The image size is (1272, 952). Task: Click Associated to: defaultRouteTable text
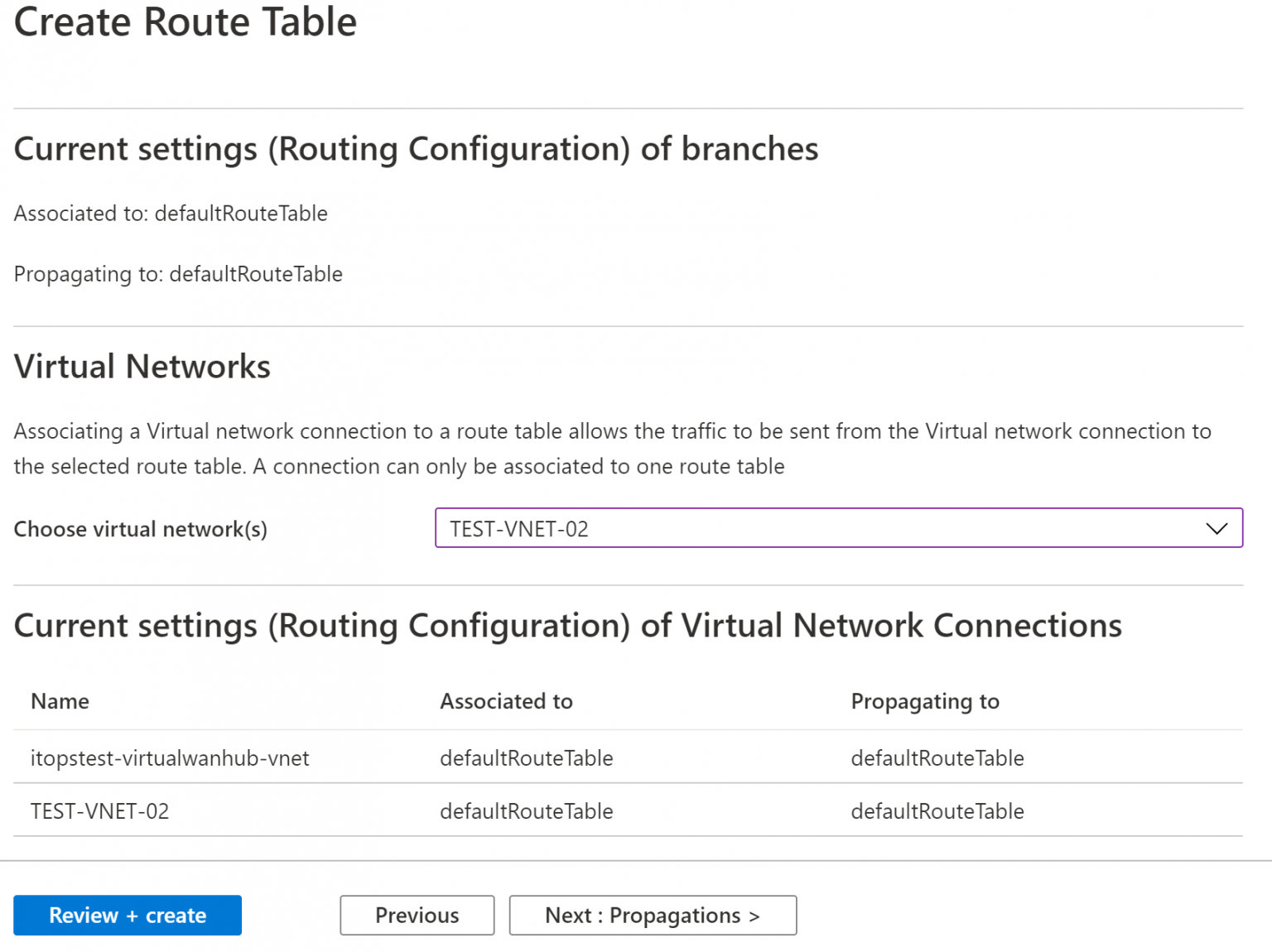[170, 214]
